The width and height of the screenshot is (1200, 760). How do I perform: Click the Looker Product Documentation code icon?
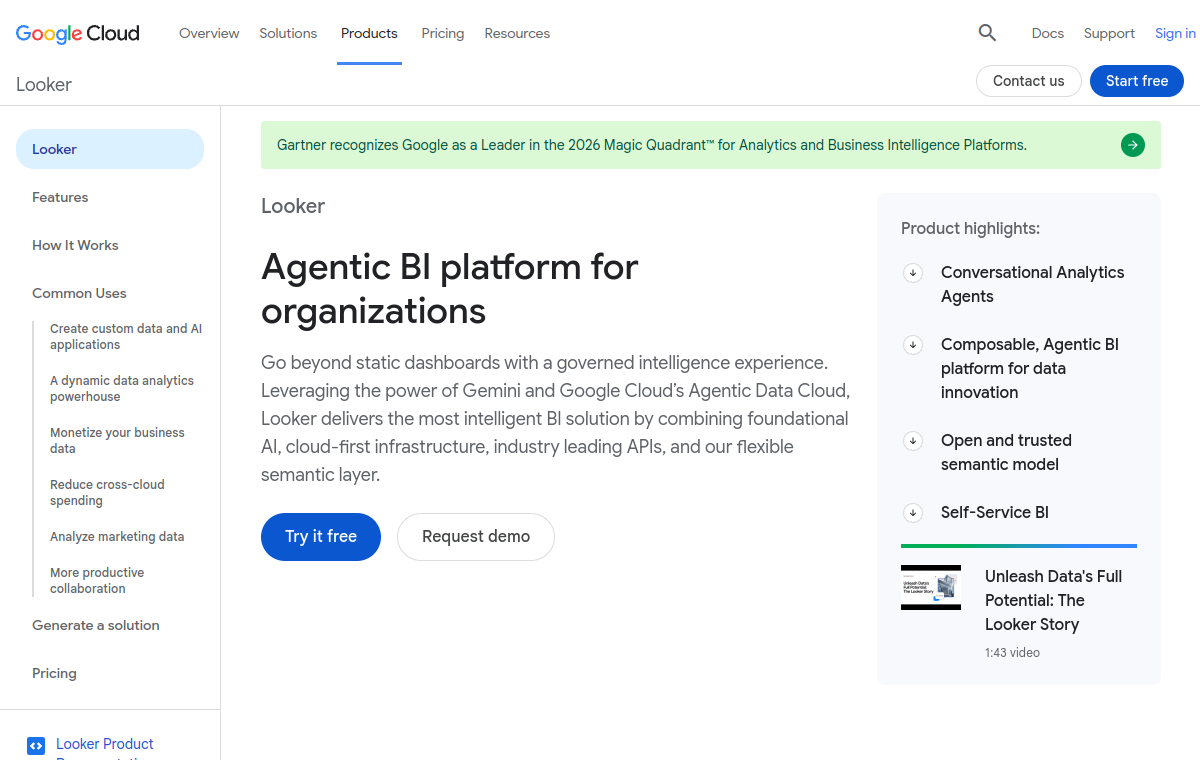click(x=36, y=745)
